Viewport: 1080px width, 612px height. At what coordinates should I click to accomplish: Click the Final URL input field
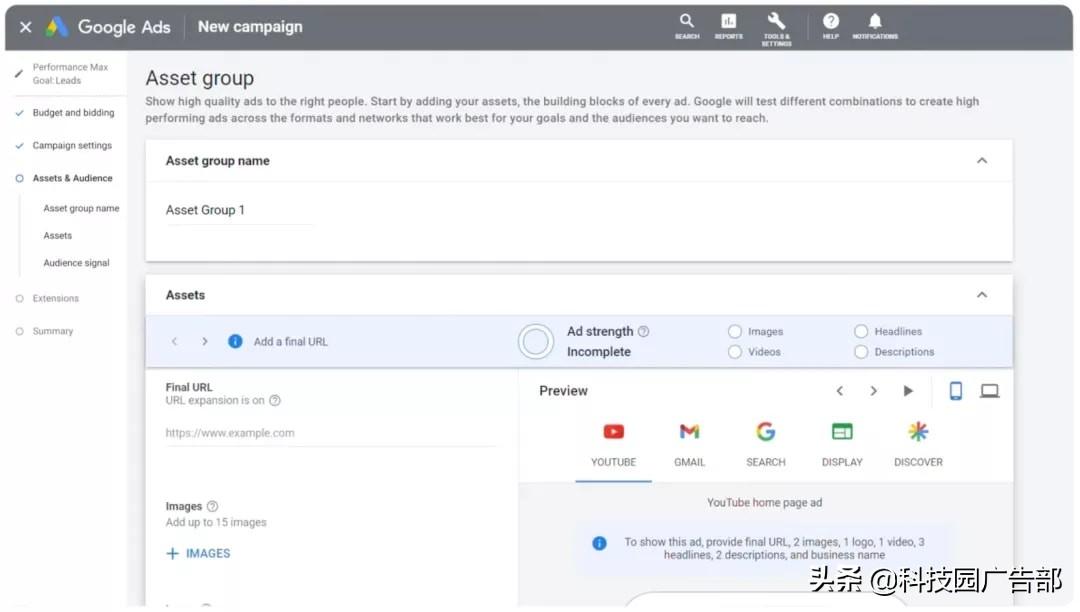tap(331, 434)
